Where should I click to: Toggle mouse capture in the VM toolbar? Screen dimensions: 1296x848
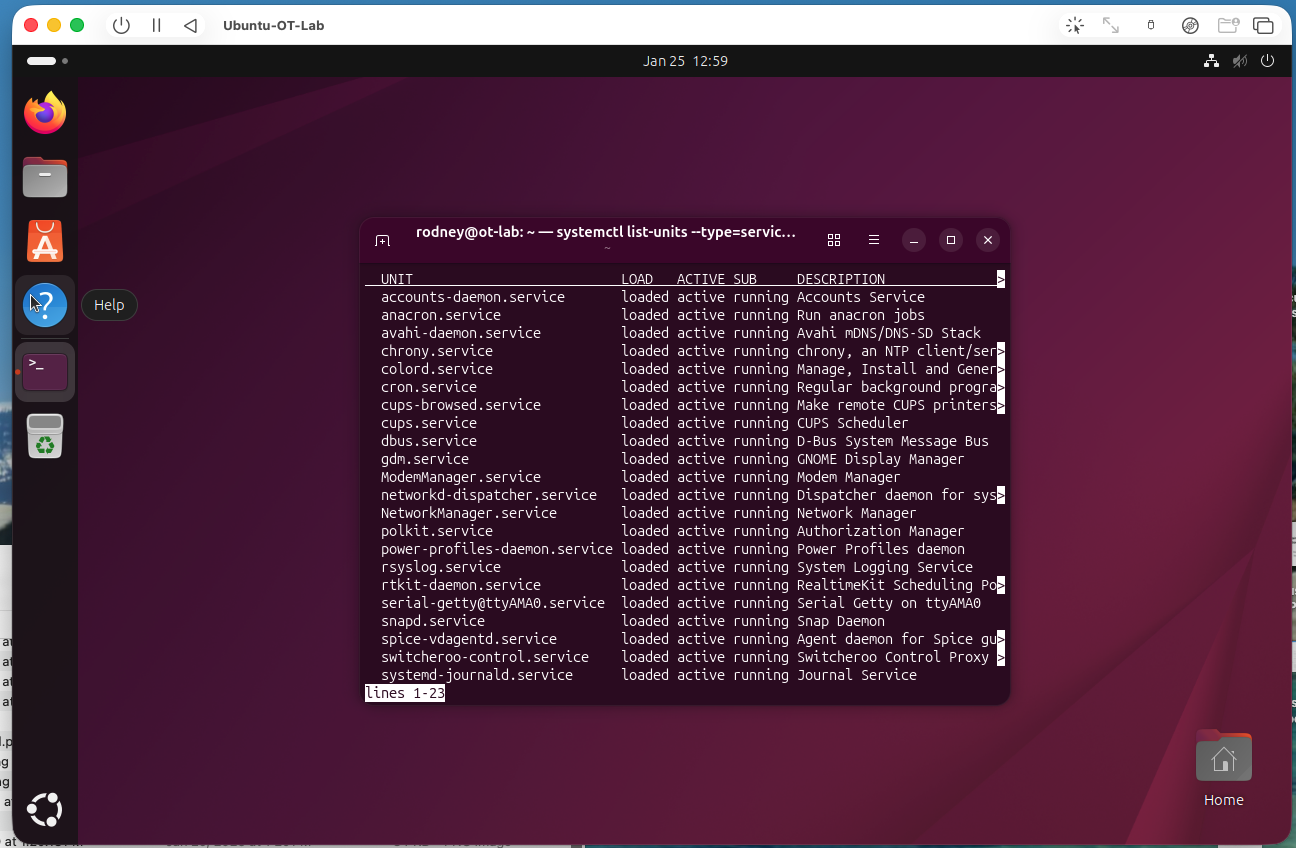tap(1075, 25)
